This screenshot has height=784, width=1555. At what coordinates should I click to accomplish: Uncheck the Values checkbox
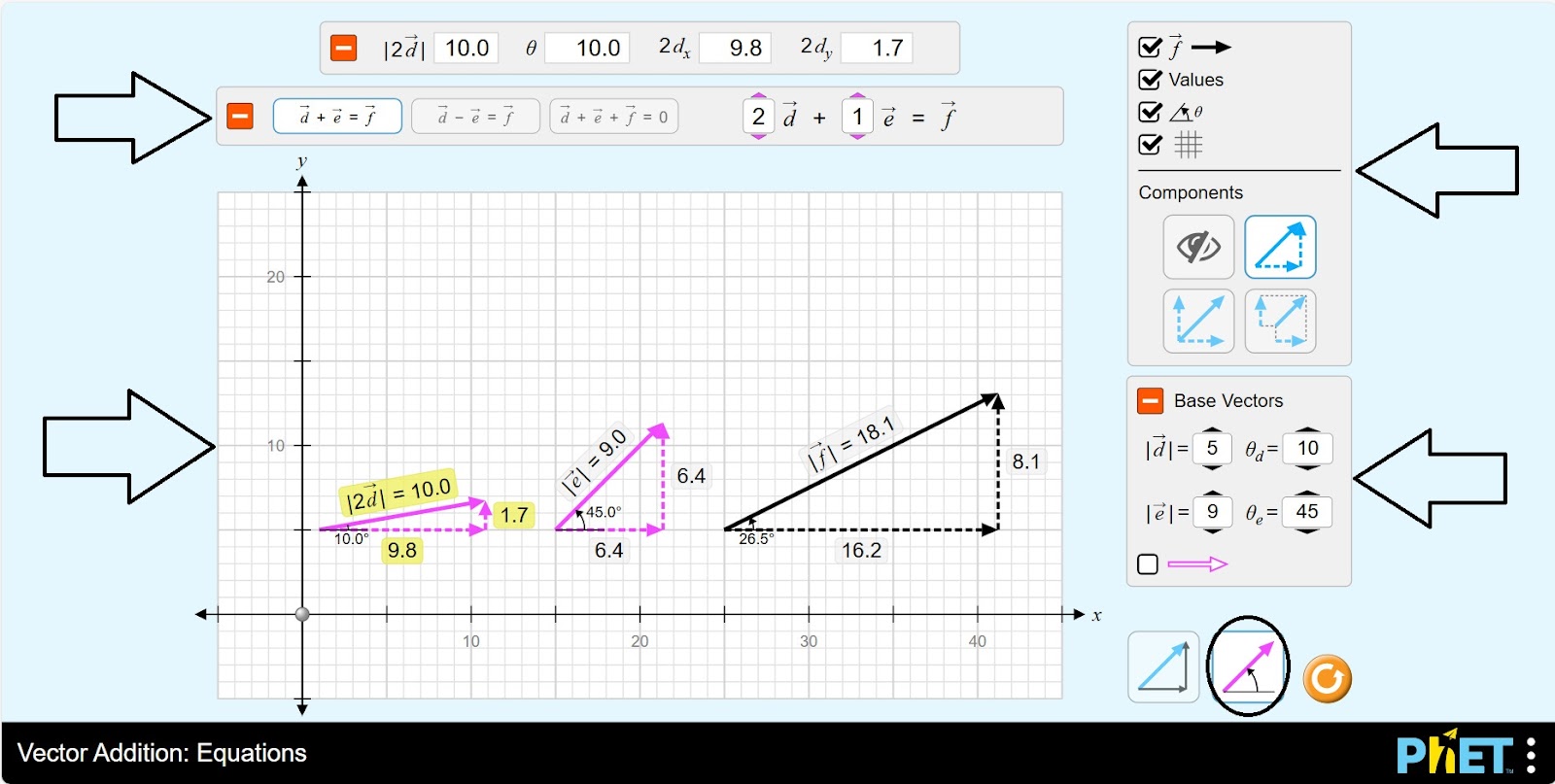coord(1150,80)
